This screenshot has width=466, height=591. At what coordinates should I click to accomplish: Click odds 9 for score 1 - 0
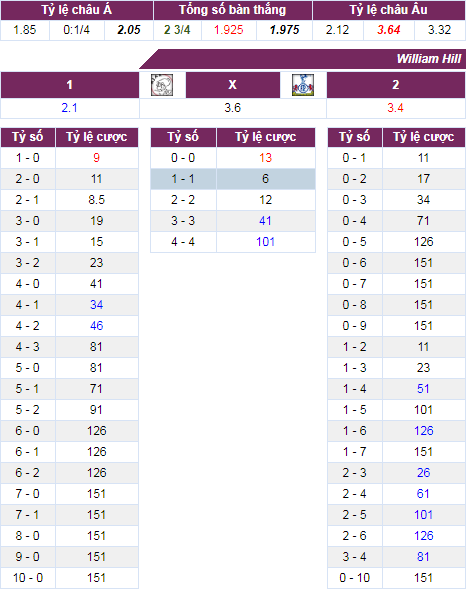point(97,158)
